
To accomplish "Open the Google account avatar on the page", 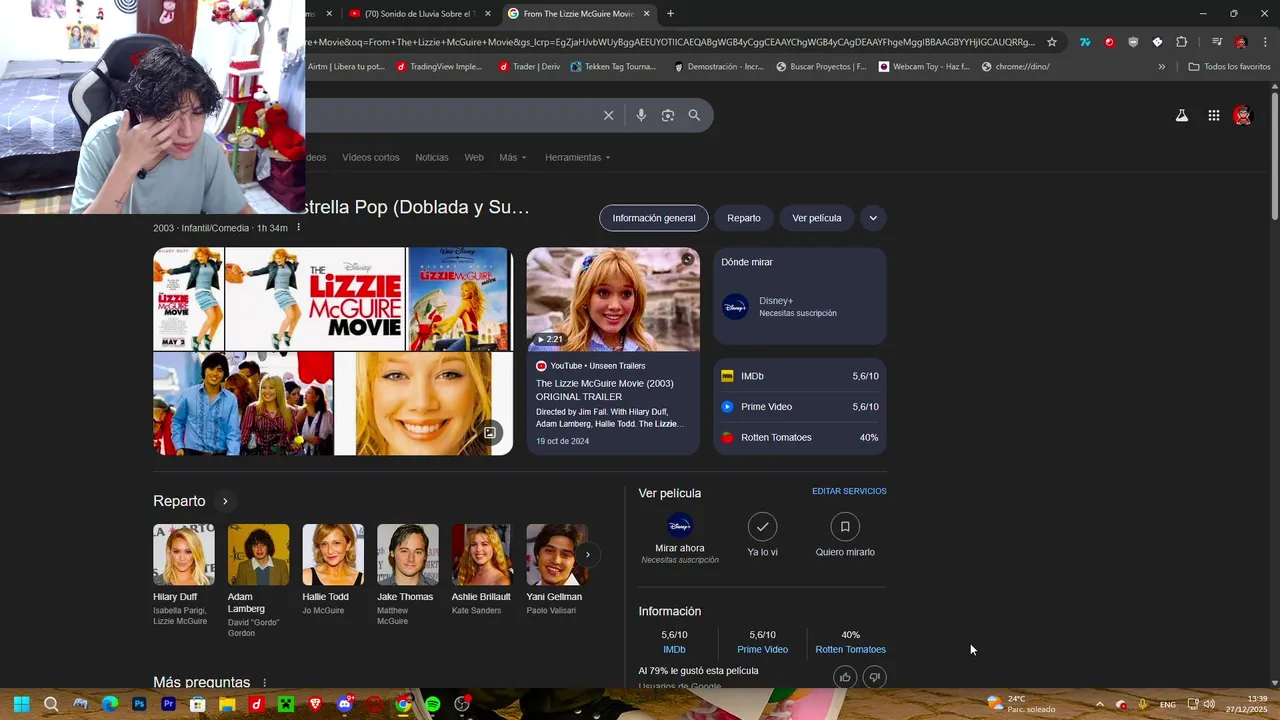I will click(x=1242, y=116).
